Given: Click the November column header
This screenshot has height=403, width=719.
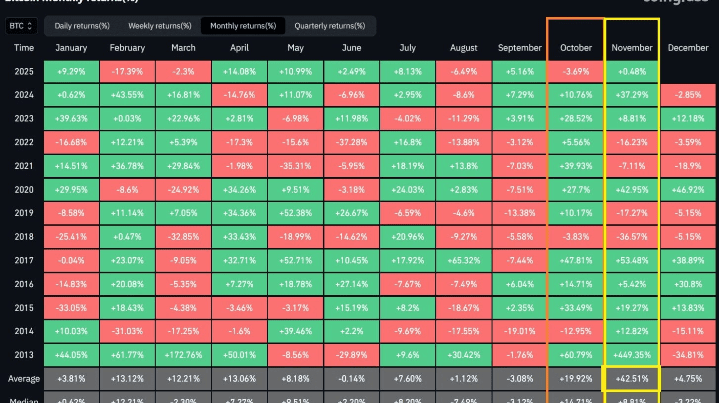Looking at the screenshot, I should pos(632,48).
